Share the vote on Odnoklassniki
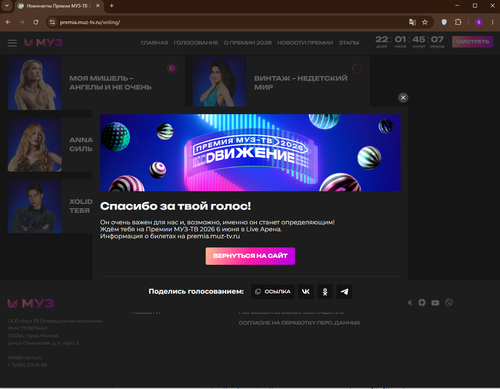 pyautogui.click(x=325, y=292)
